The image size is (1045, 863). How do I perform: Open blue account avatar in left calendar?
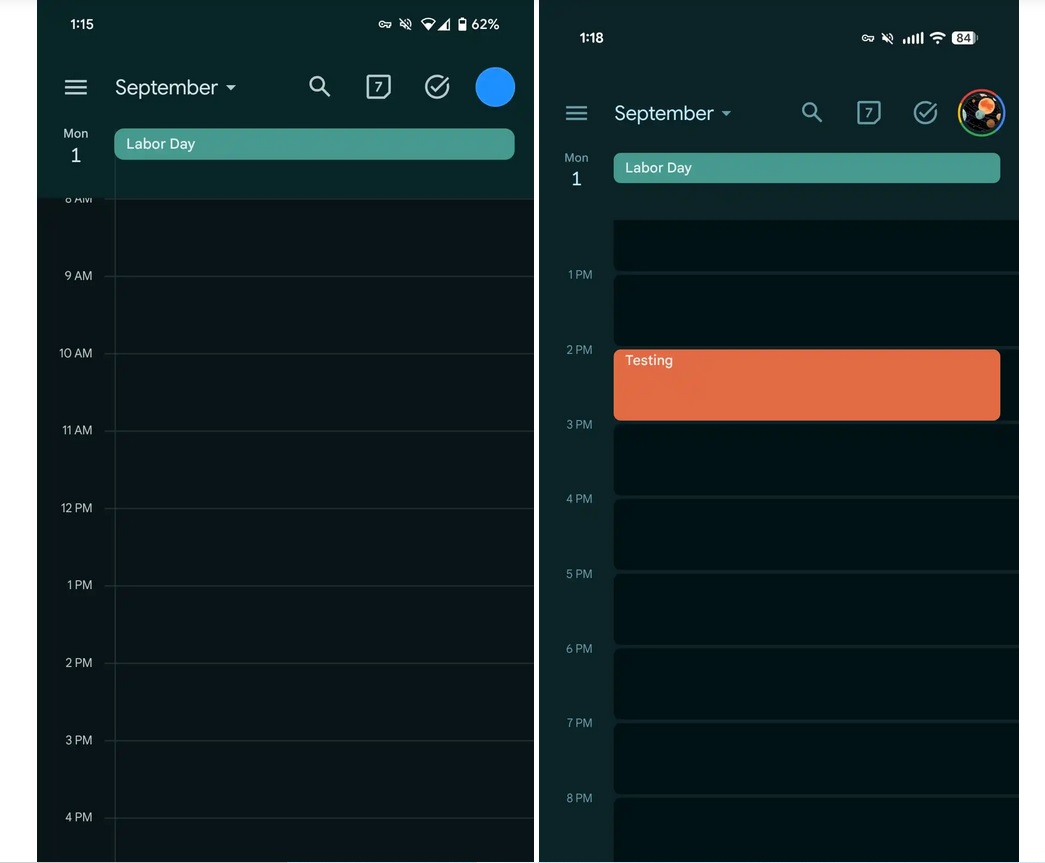pos(495,87)
